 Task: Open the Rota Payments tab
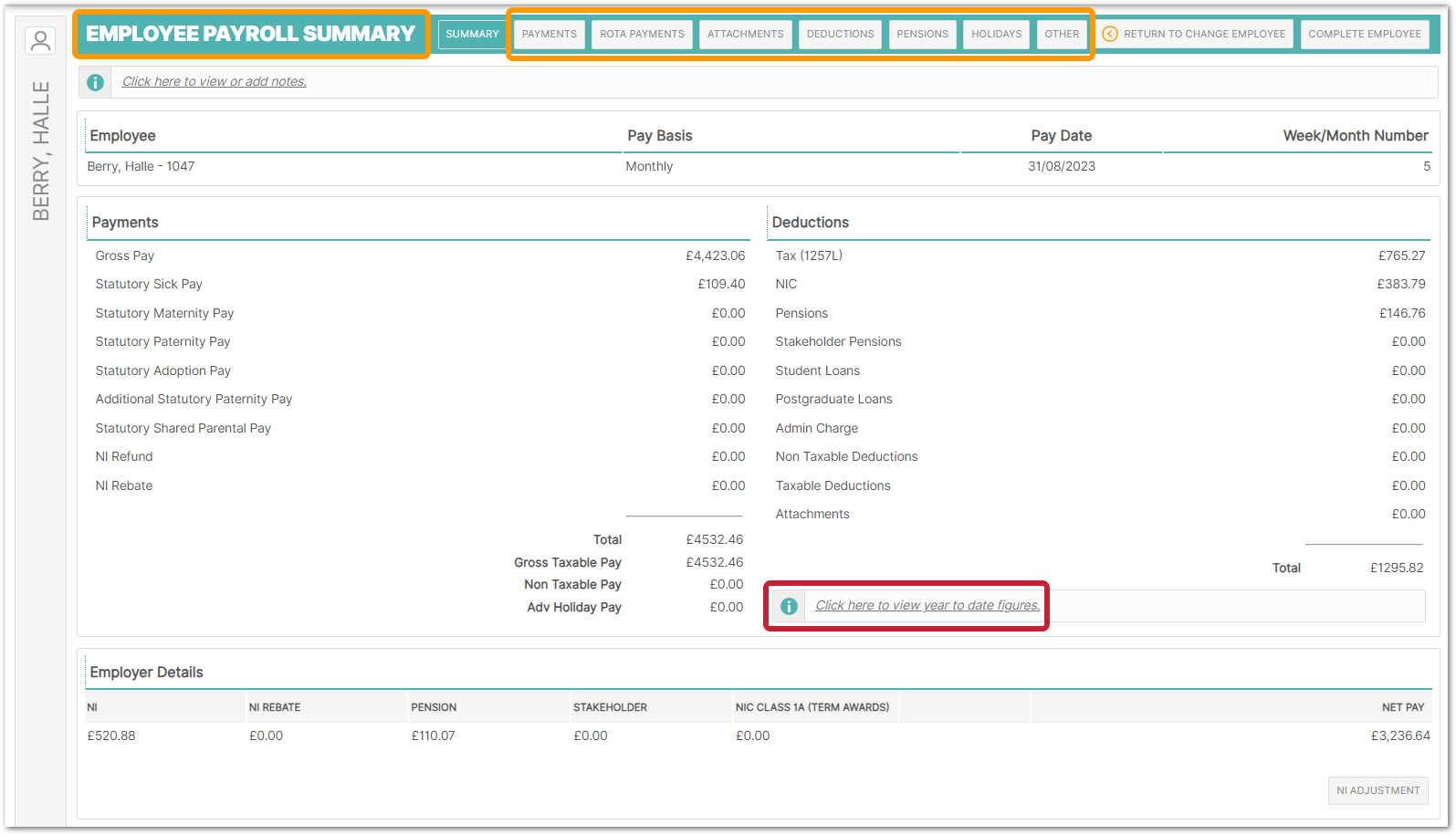point(642,34)
